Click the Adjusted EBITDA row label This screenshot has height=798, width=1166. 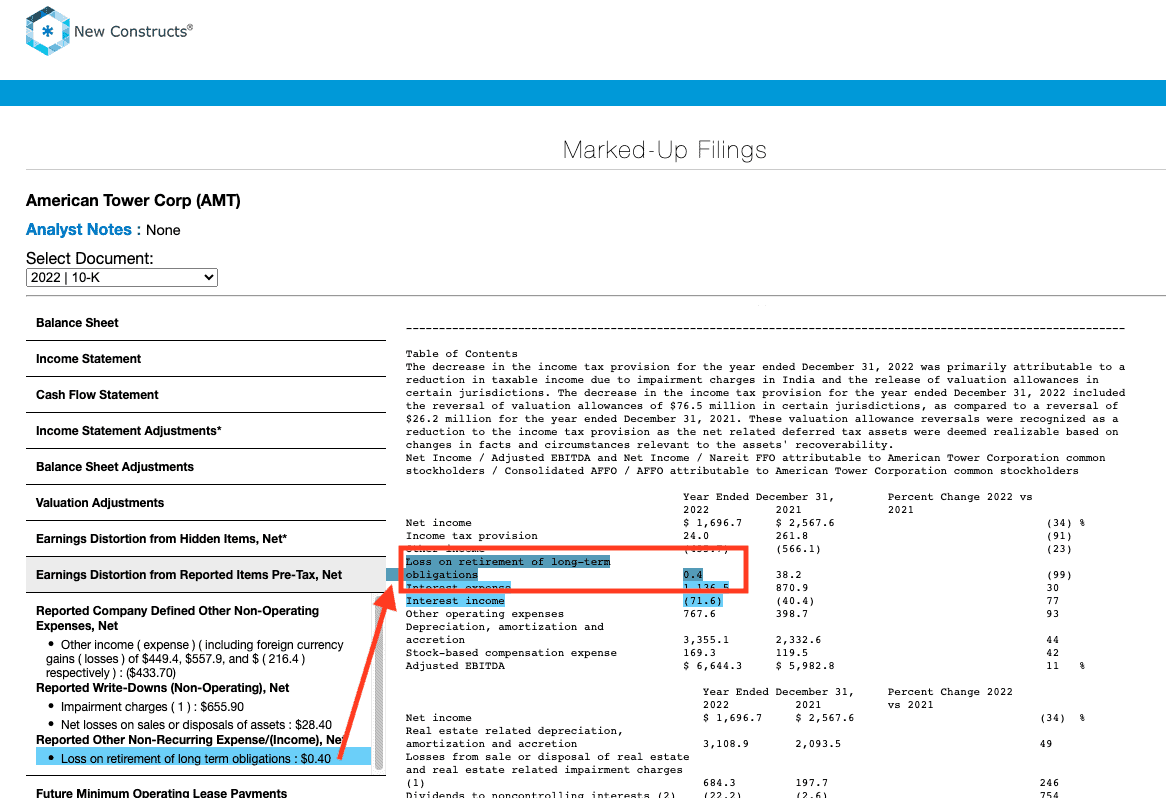click(x=455, y=666)
